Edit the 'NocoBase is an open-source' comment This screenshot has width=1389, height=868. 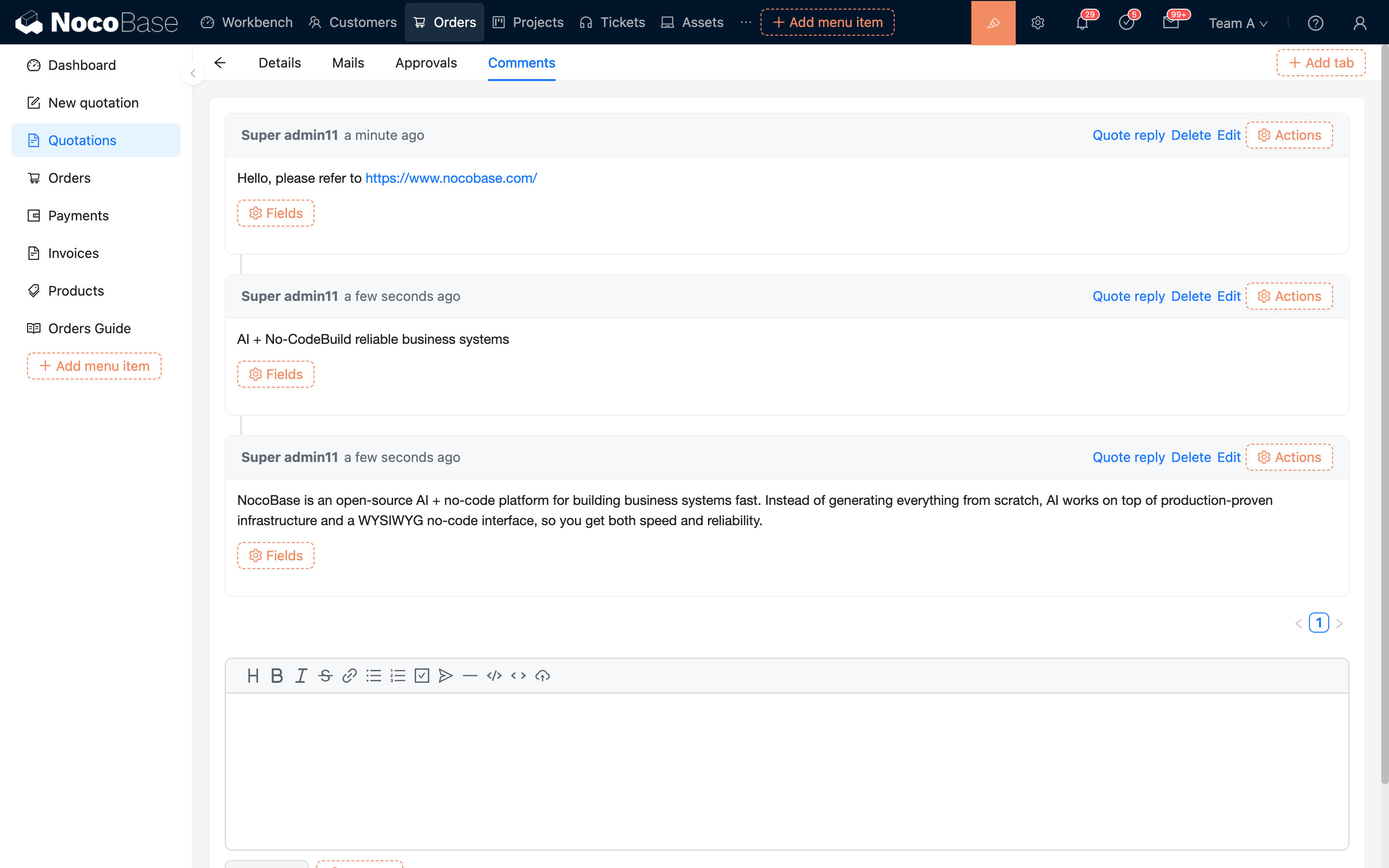[1229, 457]
